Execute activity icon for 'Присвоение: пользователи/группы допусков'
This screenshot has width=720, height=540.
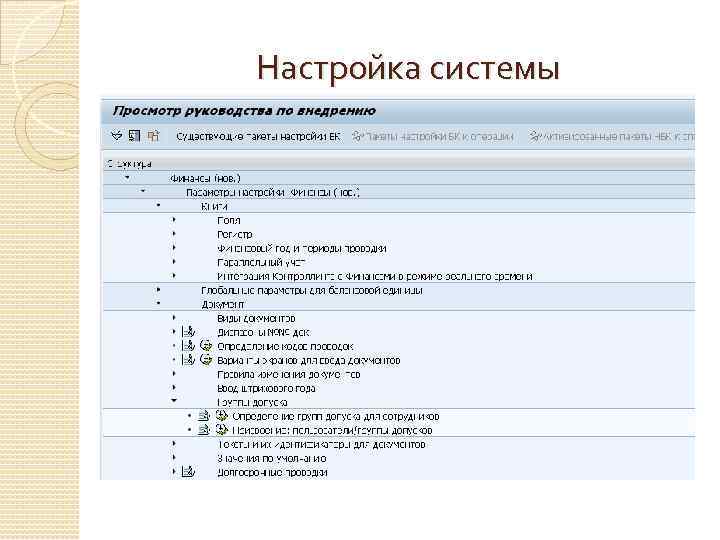pyautogui.click(x=222, y=430)
